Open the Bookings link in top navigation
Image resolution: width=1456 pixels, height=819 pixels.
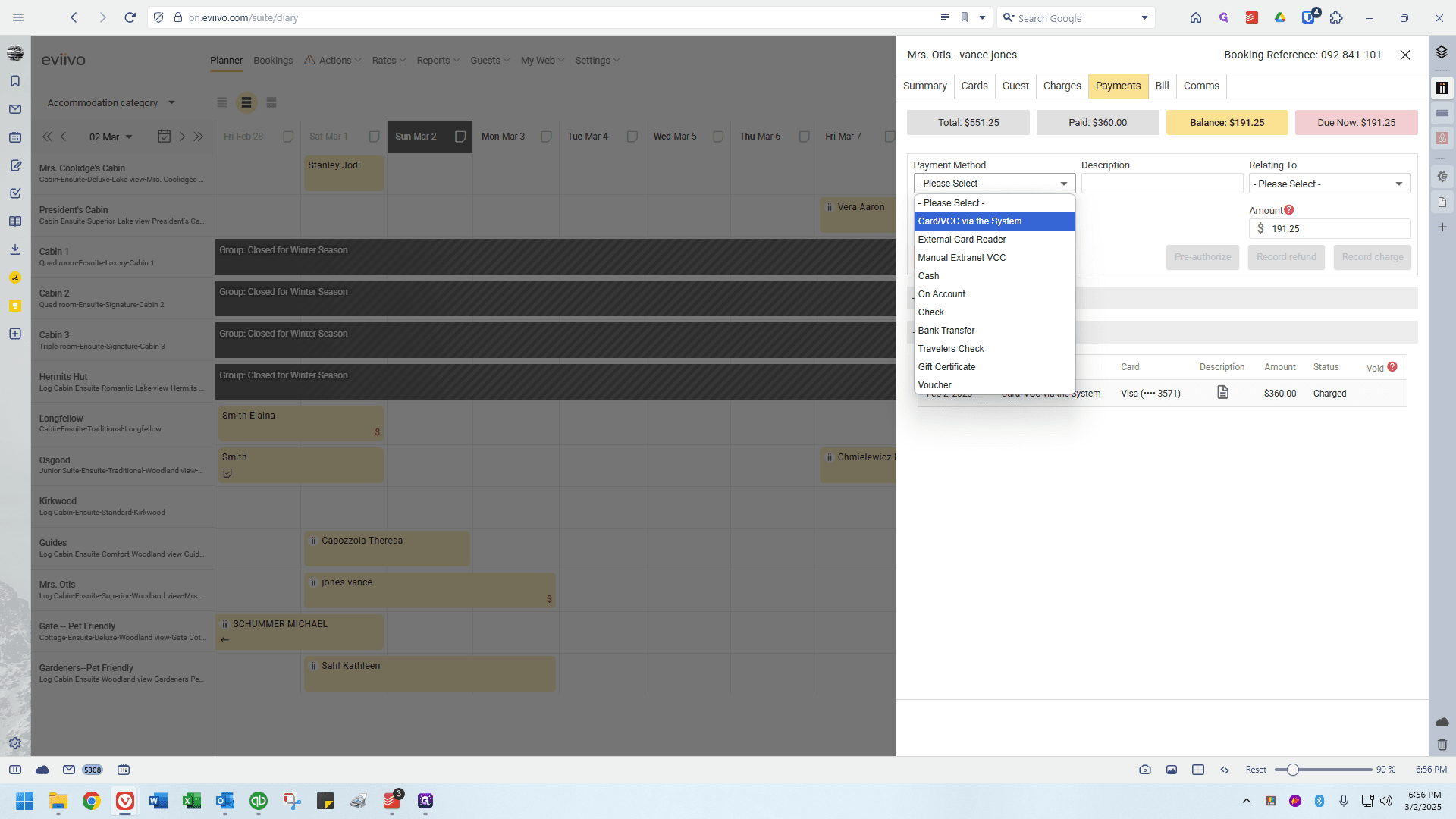tap(273, 61)
